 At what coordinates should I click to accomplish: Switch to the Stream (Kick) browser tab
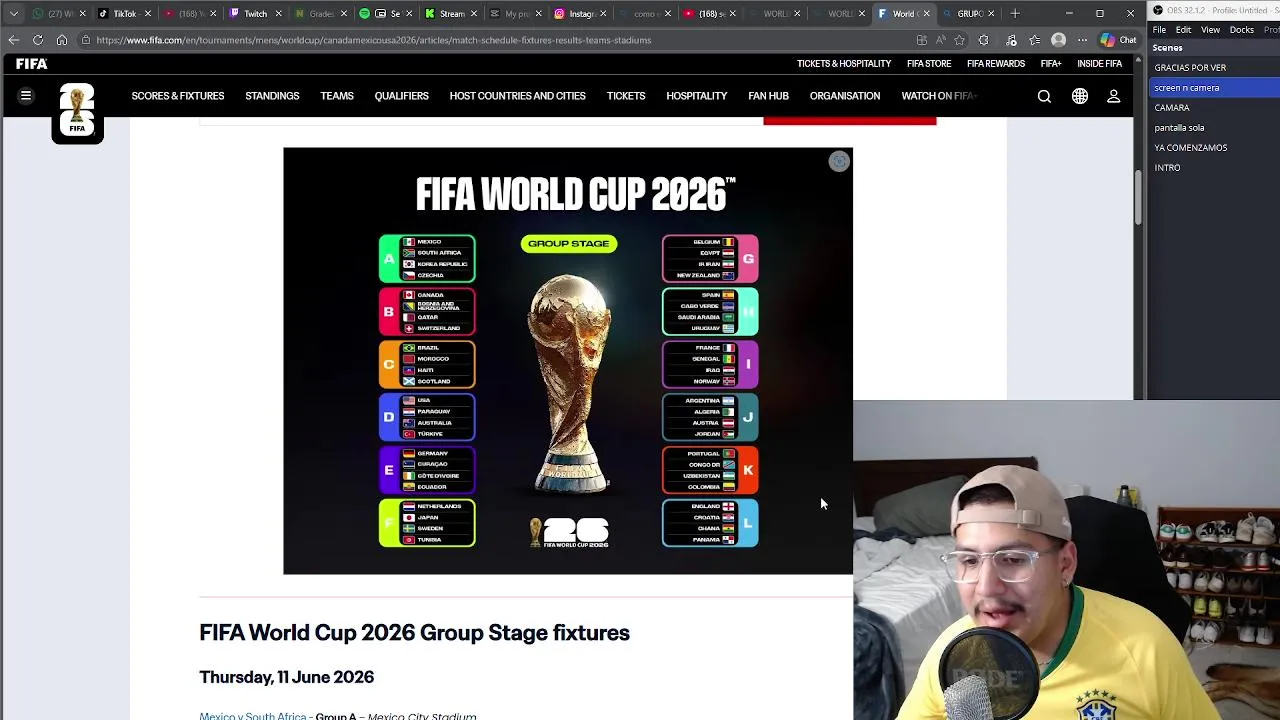[x=451, y=13]
